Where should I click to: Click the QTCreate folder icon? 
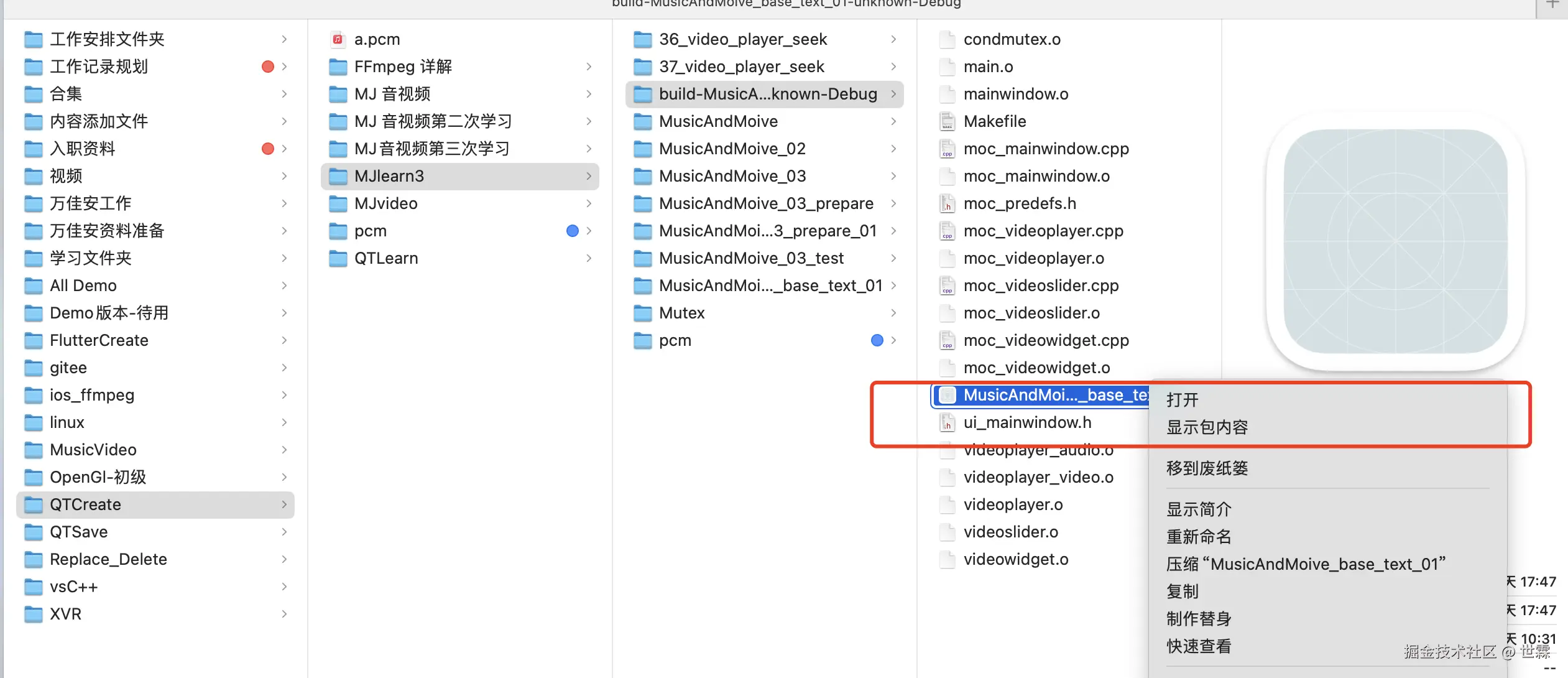point(33,504)
